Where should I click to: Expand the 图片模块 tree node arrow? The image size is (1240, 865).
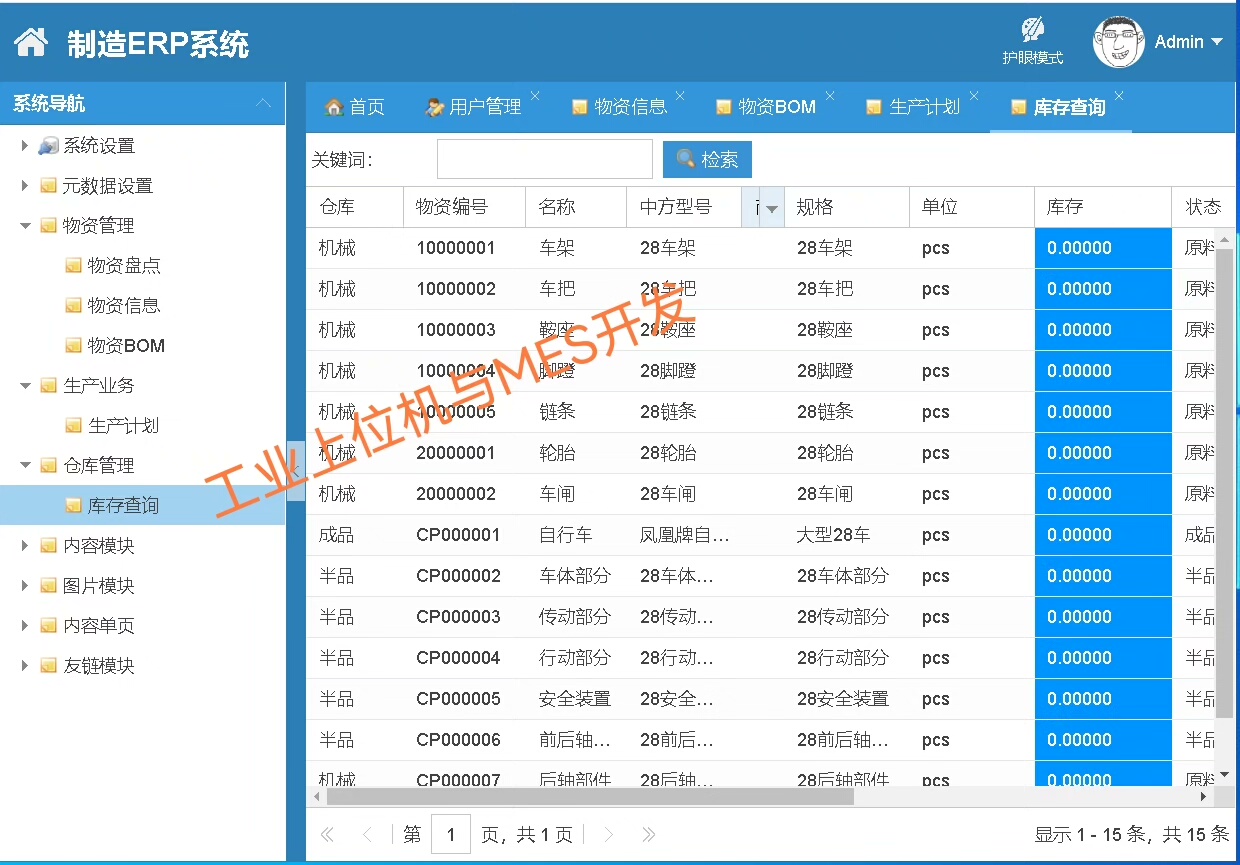coord(25,586)
